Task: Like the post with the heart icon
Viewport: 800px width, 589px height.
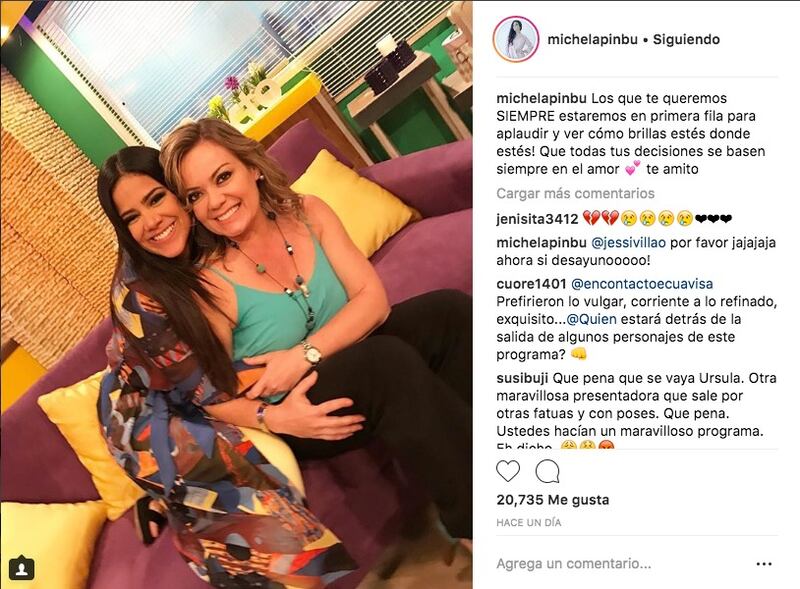Action: coord(508,472)
